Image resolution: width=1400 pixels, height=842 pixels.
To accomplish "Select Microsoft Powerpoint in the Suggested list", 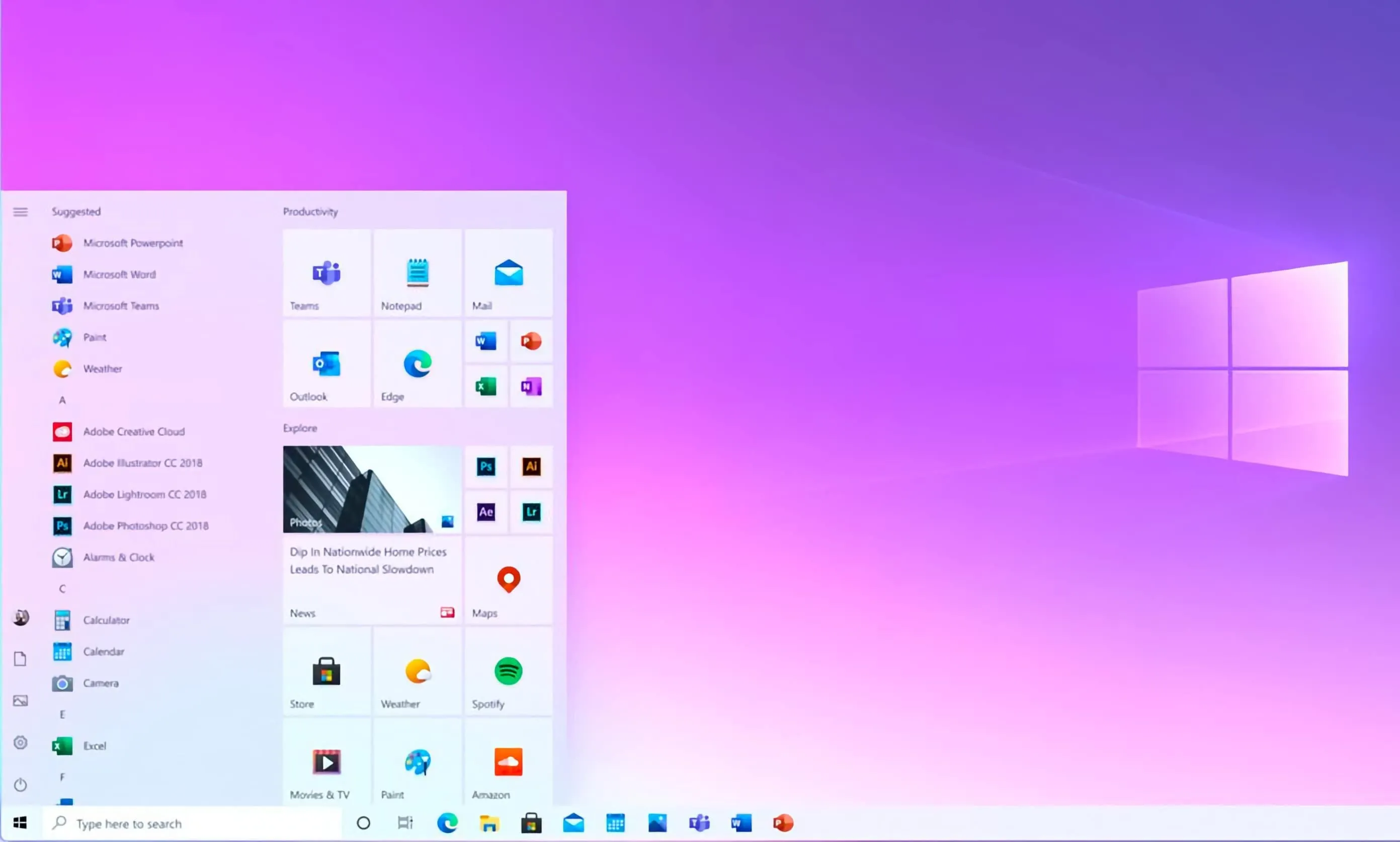I will (133, 243).
